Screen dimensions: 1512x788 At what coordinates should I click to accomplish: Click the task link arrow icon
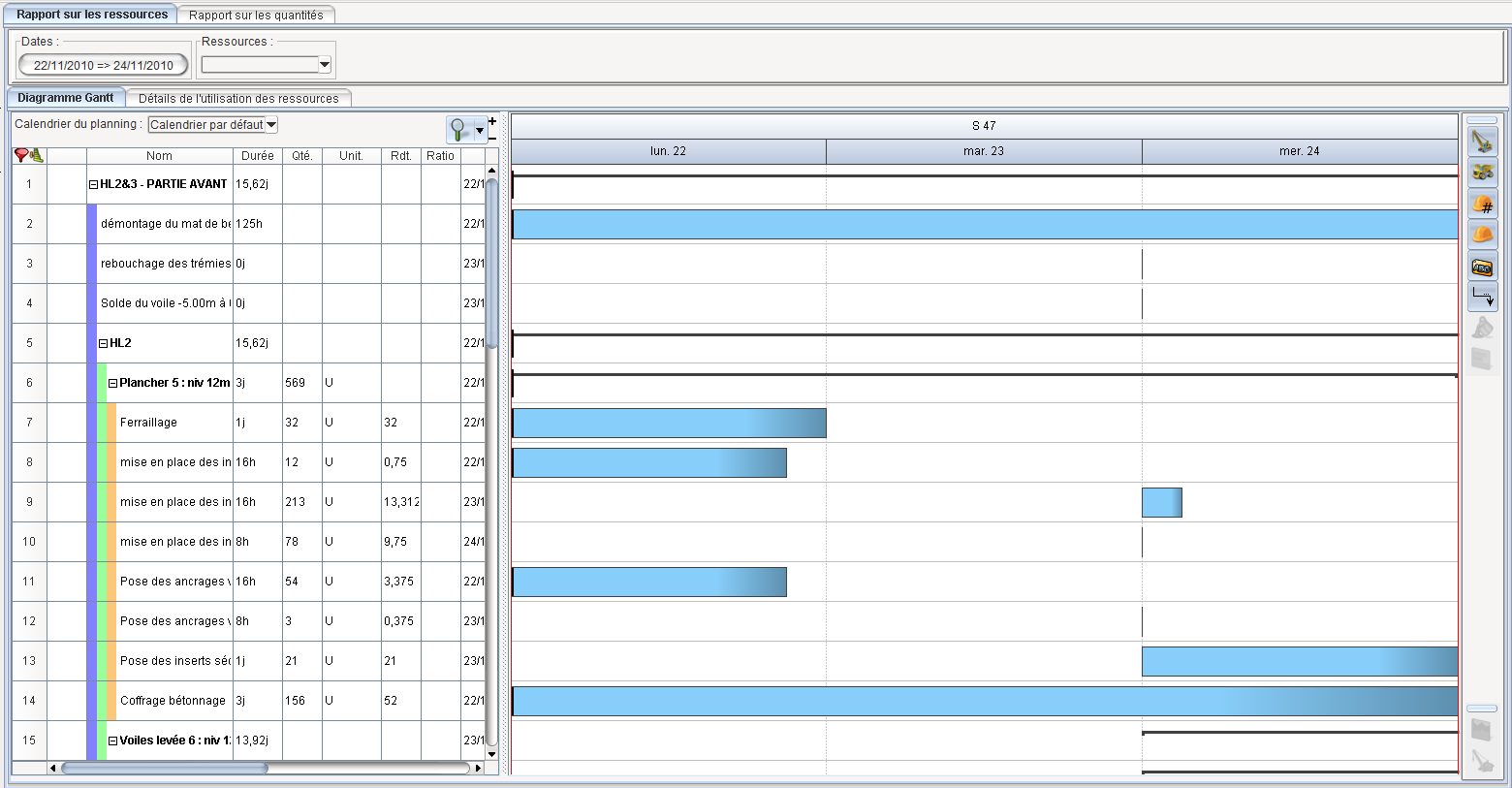(1482, 297)
